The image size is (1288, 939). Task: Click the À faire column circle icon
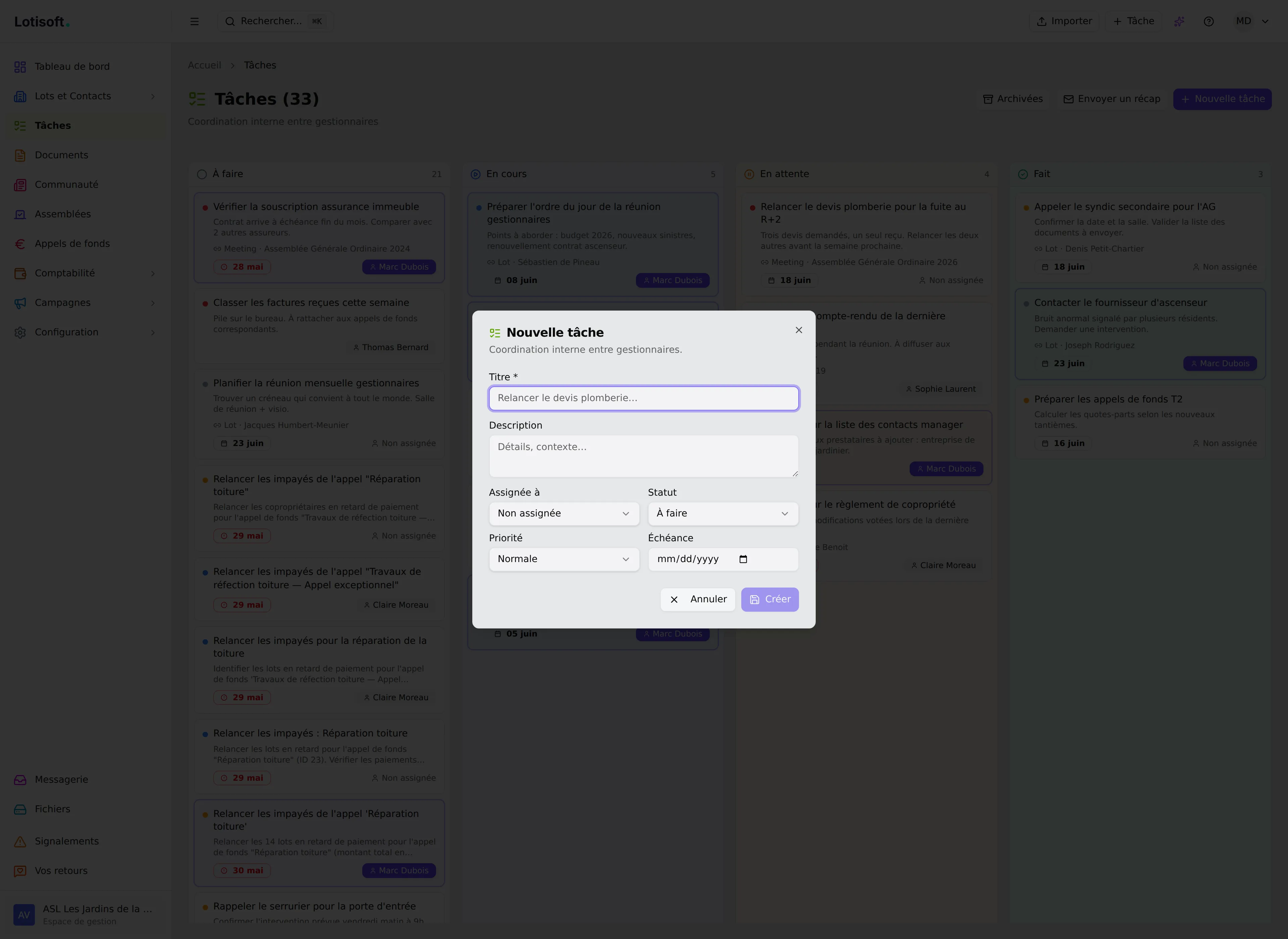pyautogui.click(x=202, y=174)
